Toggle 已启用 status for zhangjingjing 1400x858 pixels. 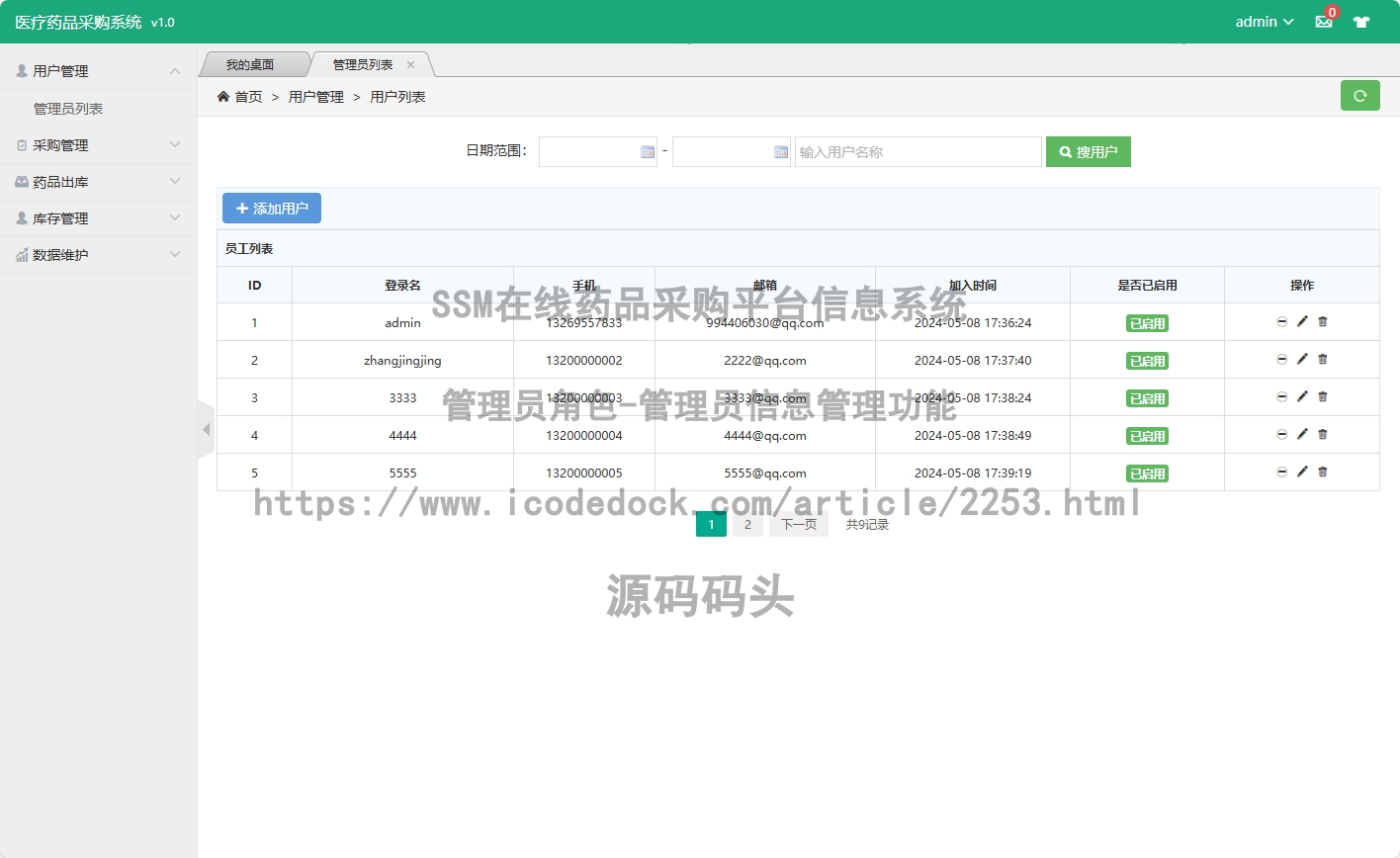coord(1147,361)
